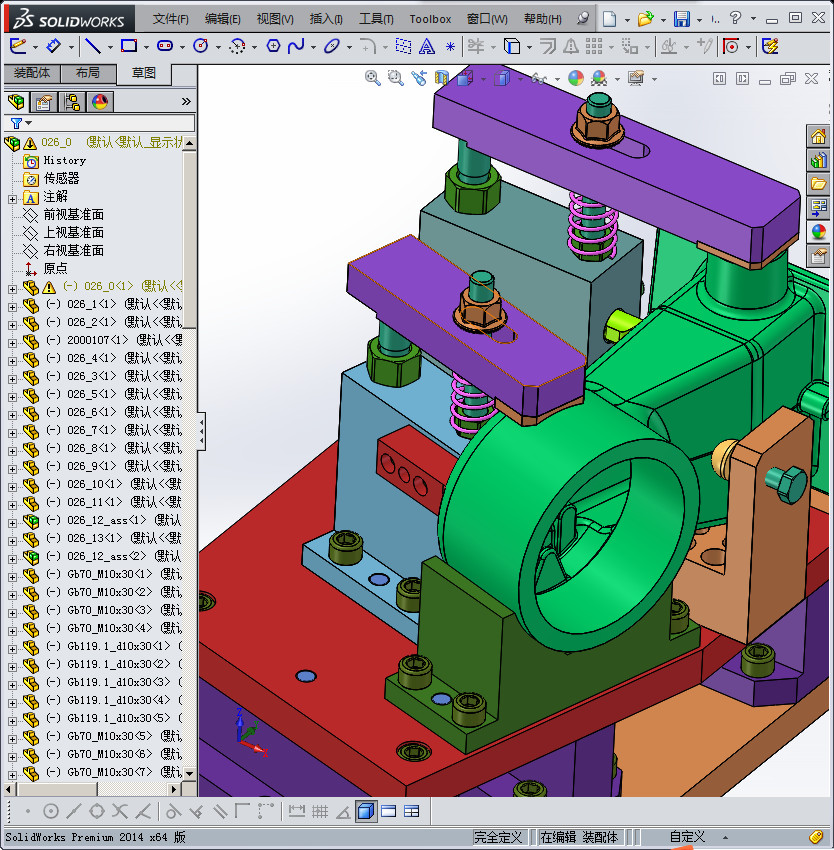This screenshot has height=850, width=834.
Task: Activate the Zoom to Area tool
Action: (394, 75)
